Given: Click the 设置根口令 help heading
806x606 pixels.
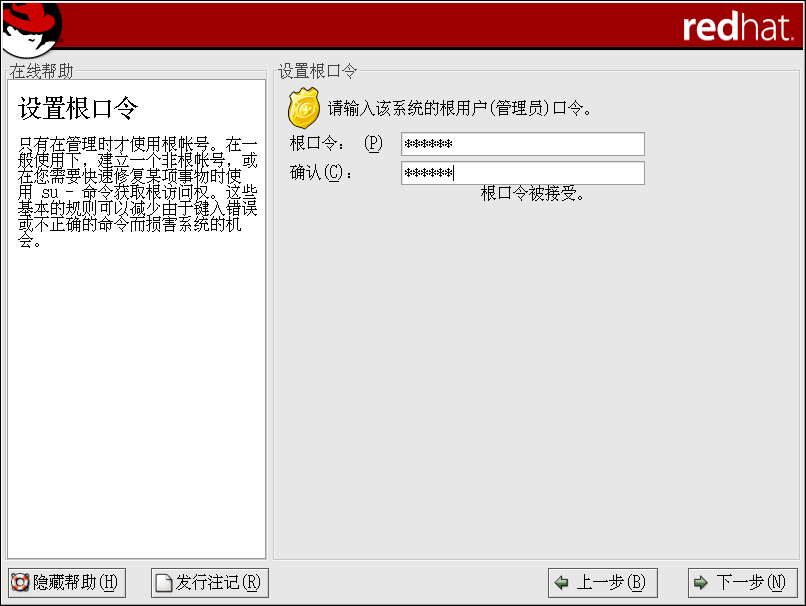Looking at the screenshot, I should click(78, 108).
